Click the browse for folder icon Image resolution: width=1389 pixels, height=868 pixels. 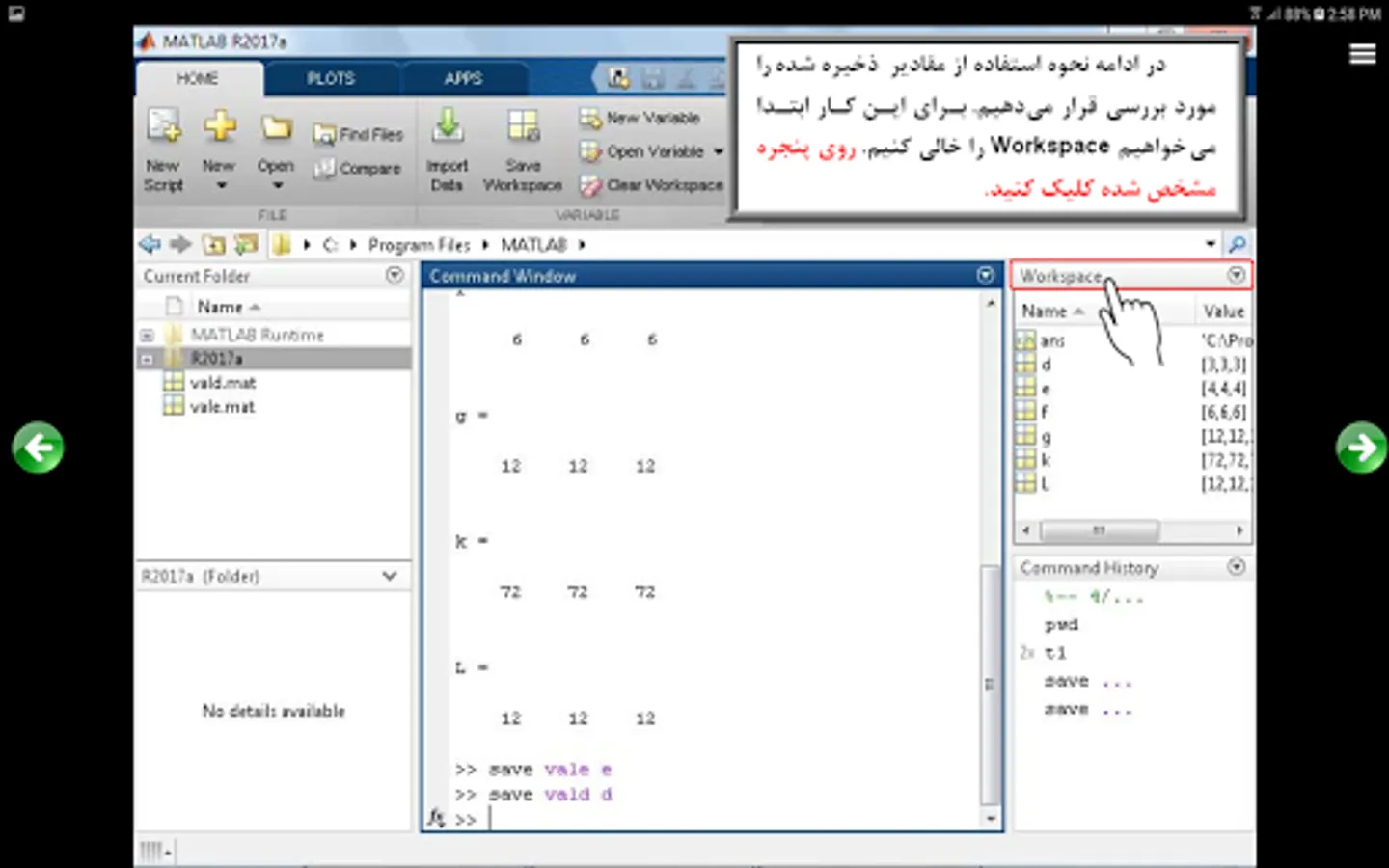(x=247, y=245)
